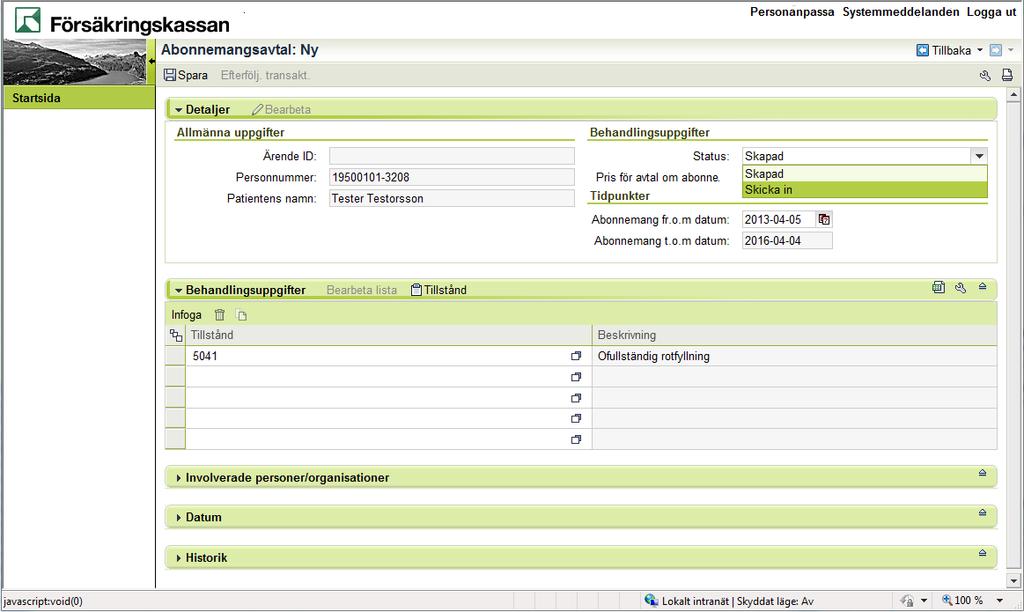Click the privacy icon dropdown in status bar

click(923, 600)
